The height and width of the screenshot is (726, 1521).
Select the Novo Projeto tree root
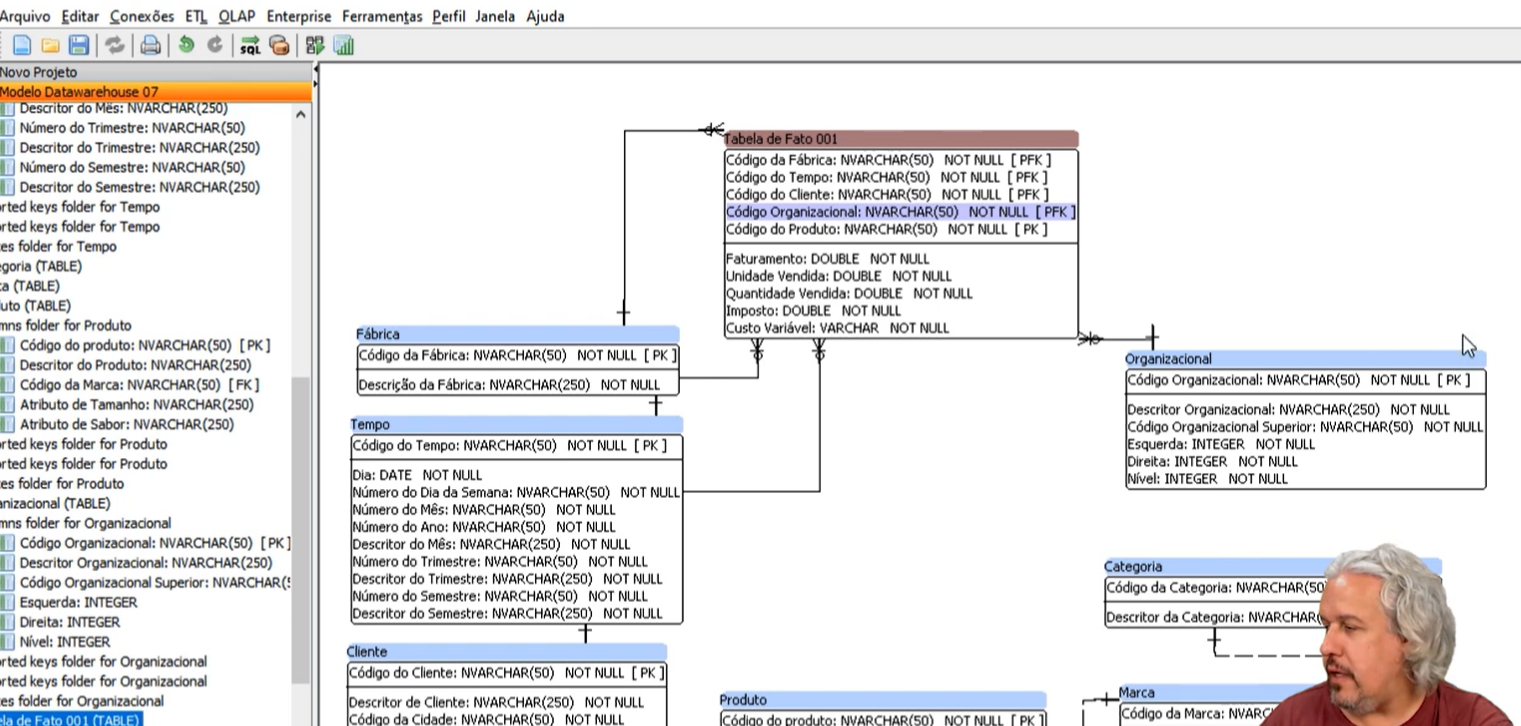(x=38, y=72)
